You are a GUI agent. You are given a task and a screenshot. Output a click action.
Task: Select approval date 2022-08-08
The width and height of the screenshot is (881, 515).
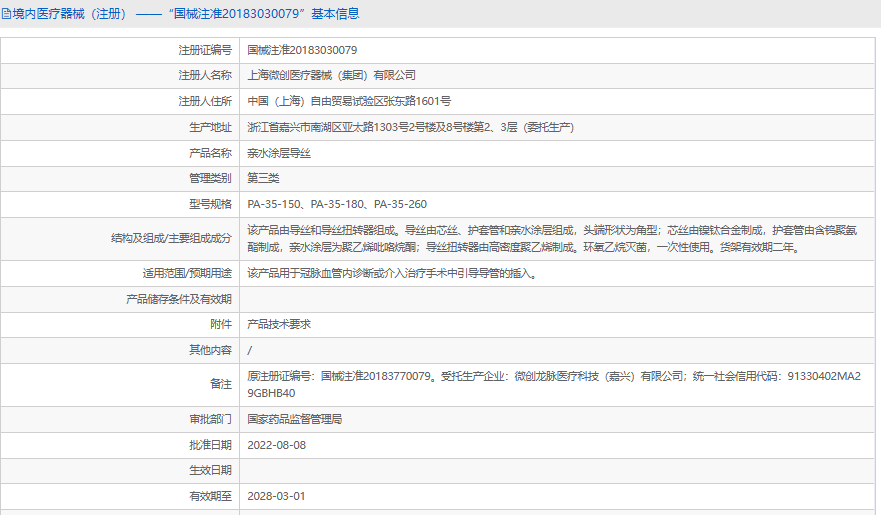(x=276, y=445)
